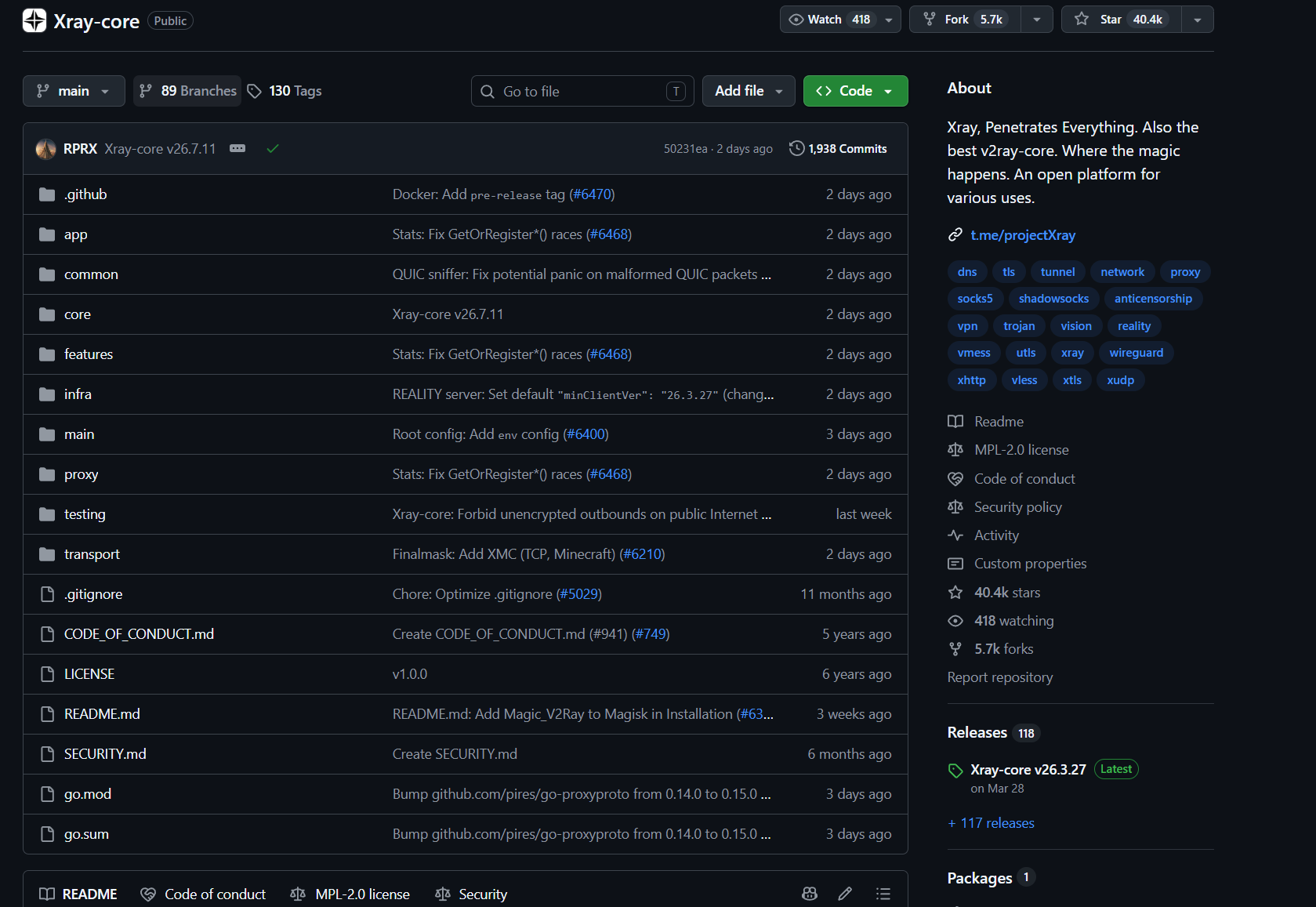Screen dimensions: 1316x907
Task: Open README outline list icon
Action: coord(883,894)
